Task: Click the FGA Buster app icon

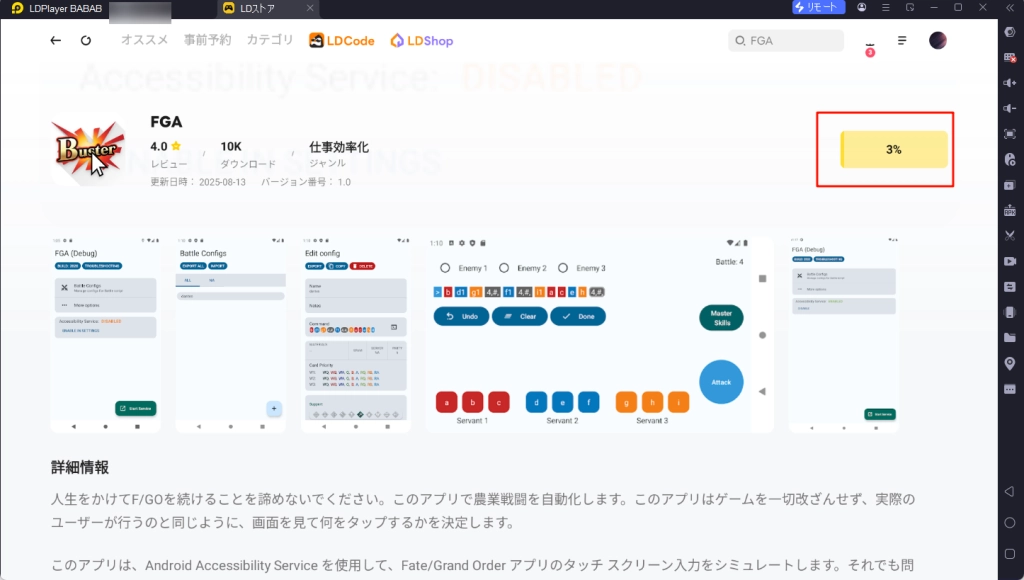Action: tap(88, 149)
